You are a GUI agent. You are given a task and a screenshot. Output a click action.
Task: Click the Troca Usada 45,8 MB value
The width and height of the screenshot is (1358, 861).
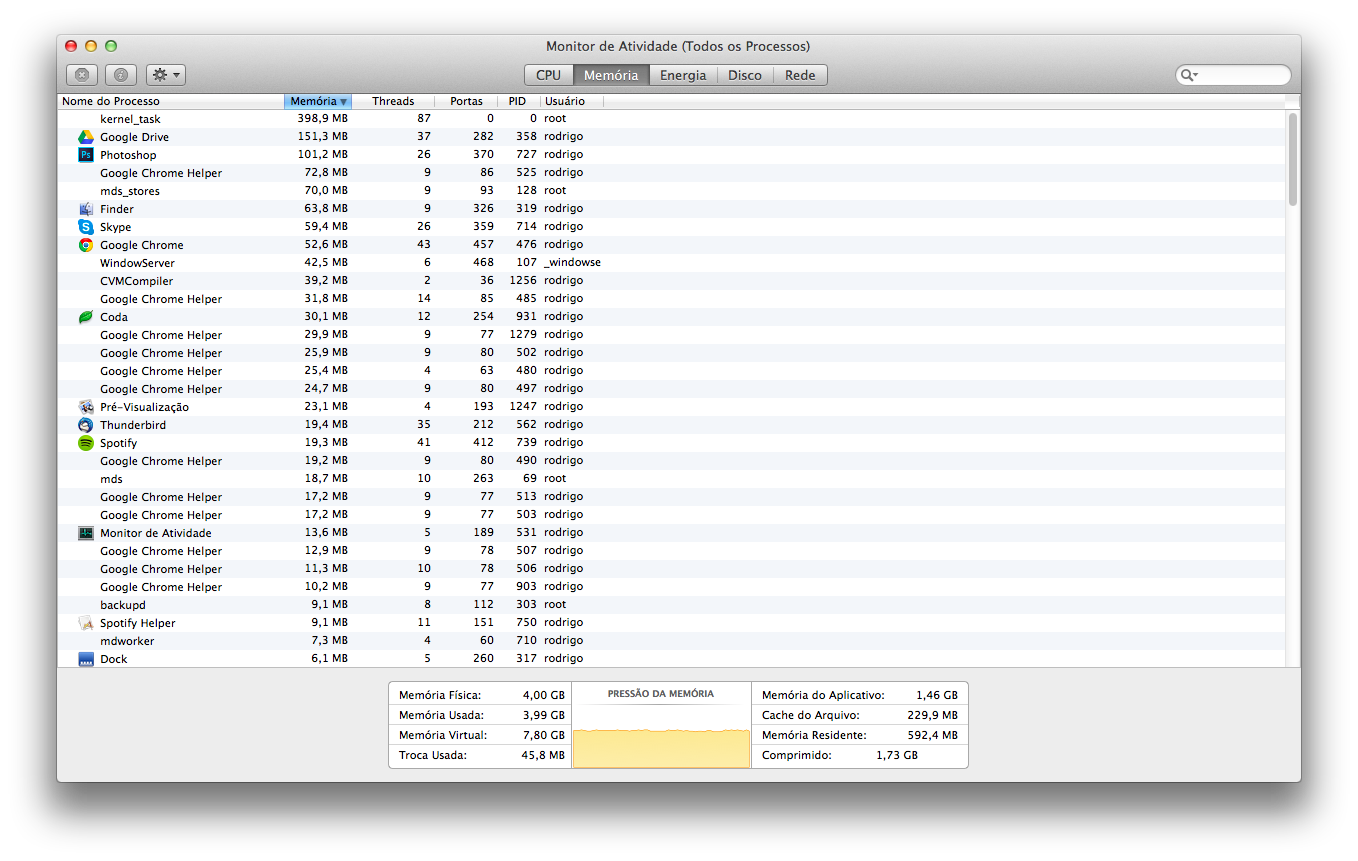541,755
